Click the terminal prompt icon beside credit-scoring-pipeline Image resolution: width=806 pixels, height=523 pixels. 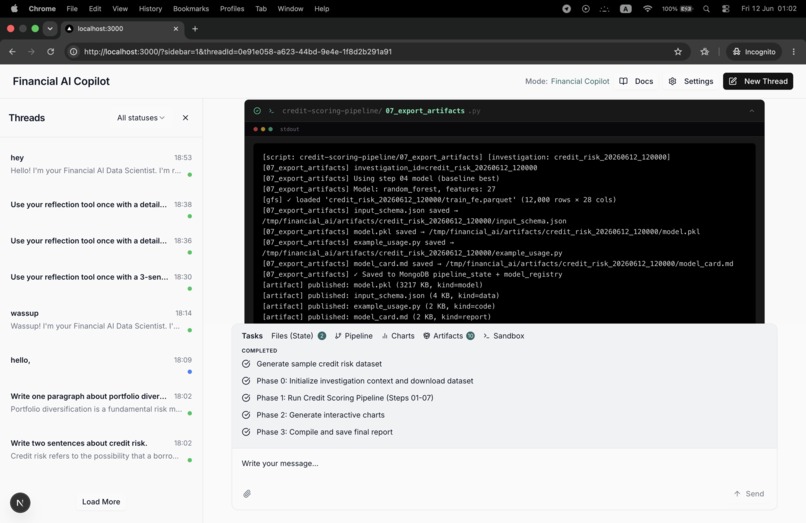click(x=271, y=111)
